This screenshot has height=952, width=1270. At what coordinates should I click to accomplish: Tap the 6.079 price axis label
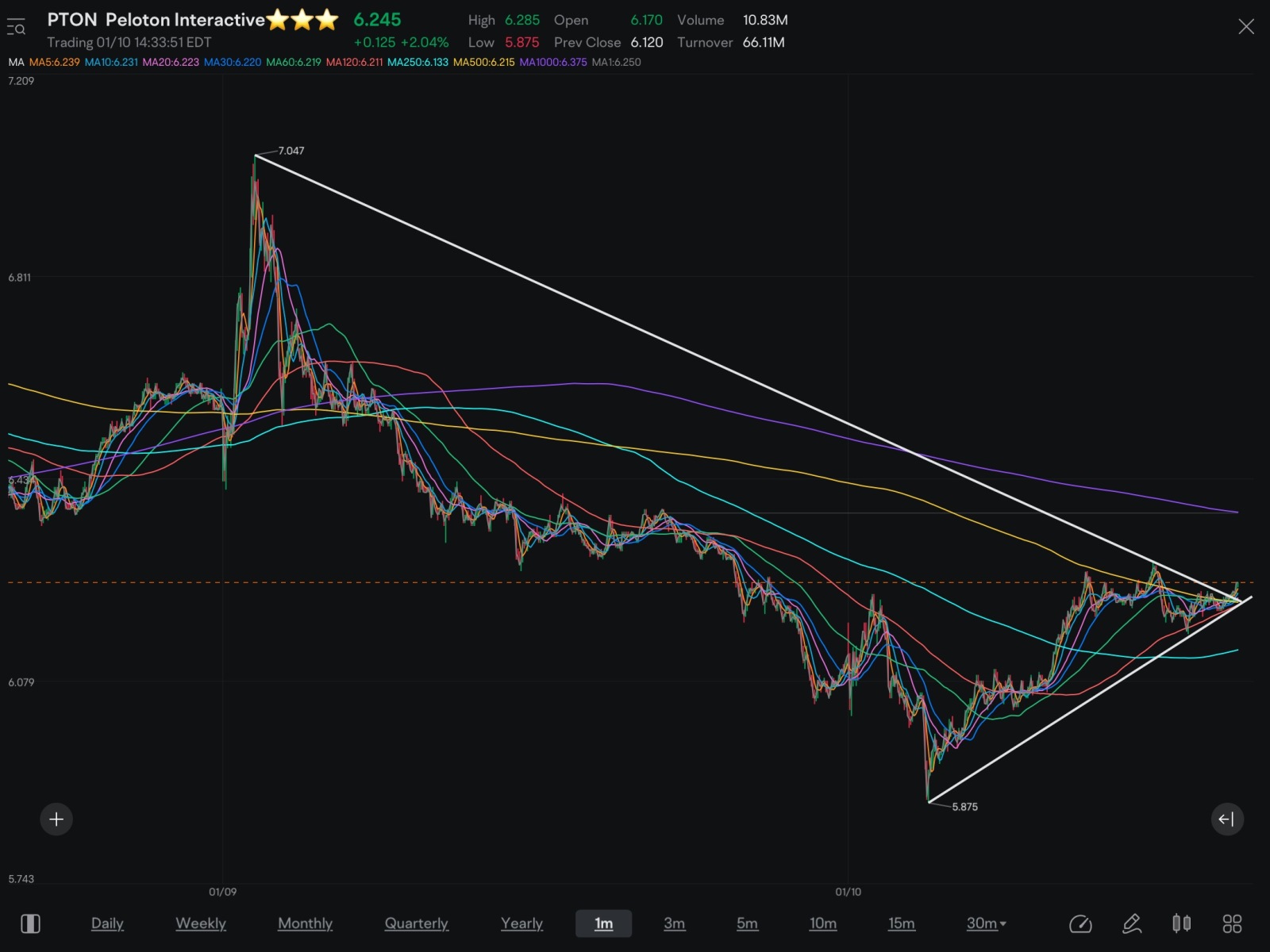(21, 682)
